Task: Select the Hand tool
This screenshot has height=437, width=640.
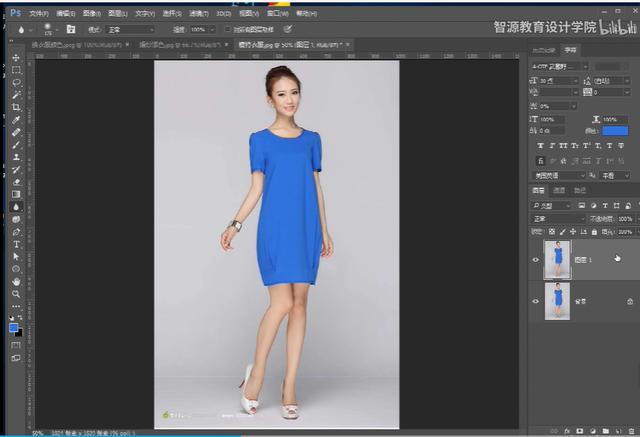Action: point(16,282)
